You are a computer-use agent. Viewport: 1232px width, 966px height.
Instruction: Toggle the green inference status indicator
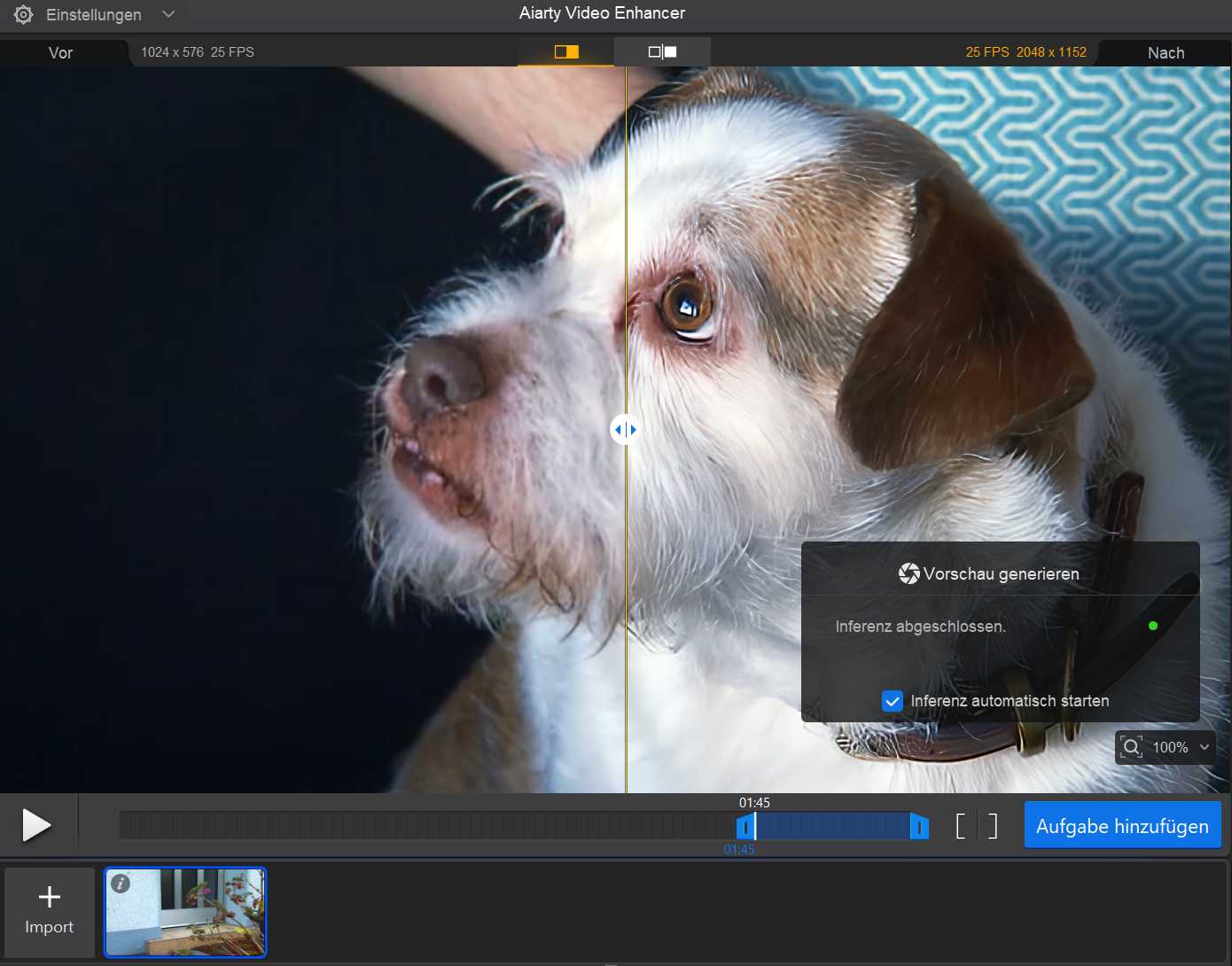click(x=1152, y=626)
